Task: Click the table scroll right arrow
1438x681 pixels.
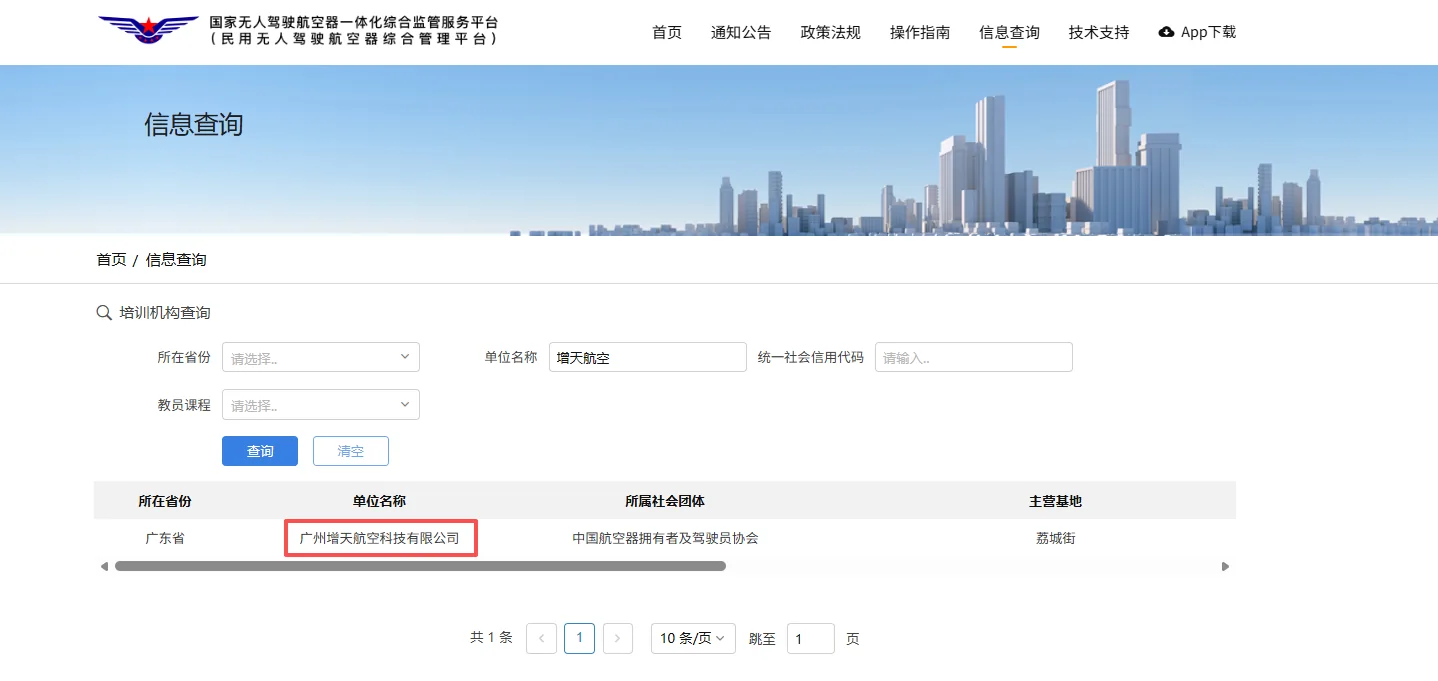Action: tap(1225, 566)
